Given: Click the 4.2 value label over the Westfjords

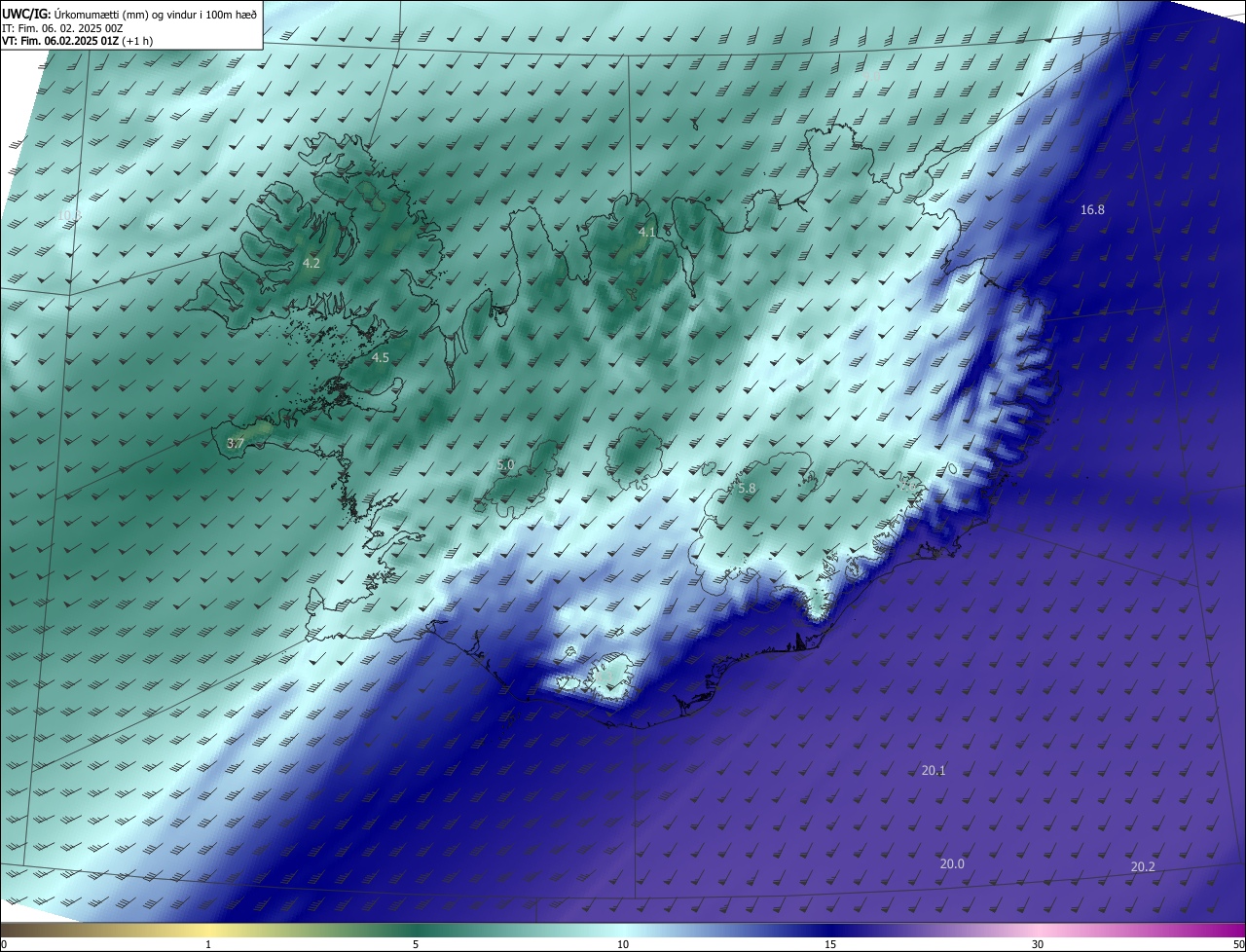Looking at the screenshot, I should pos(311,263).
